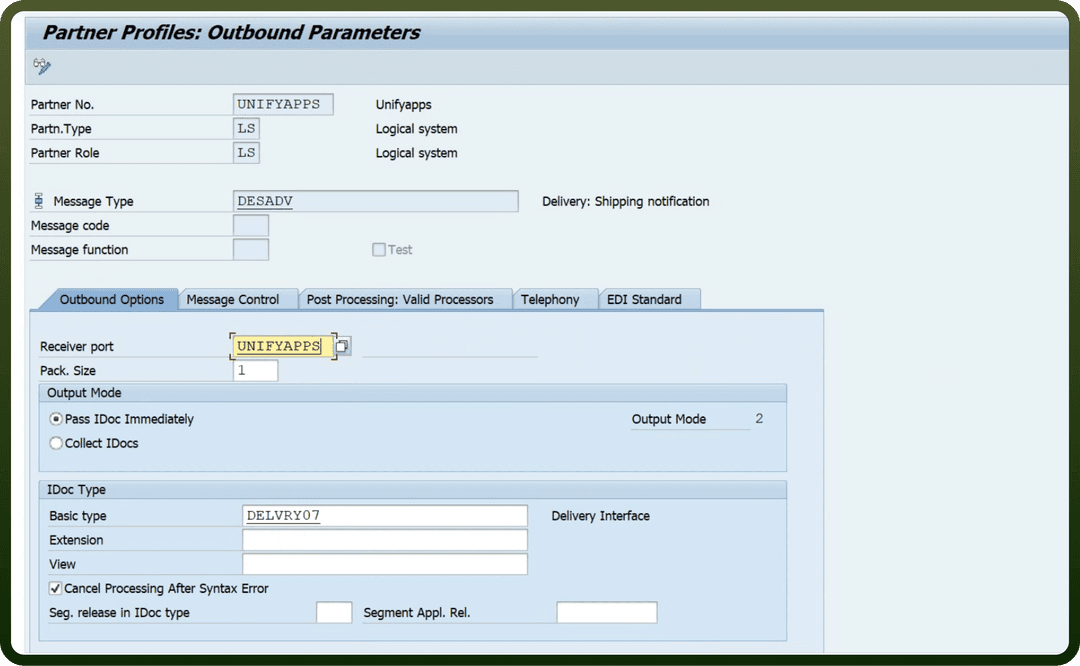Click the Segment Appl. Rel. field

pos(607,612)
